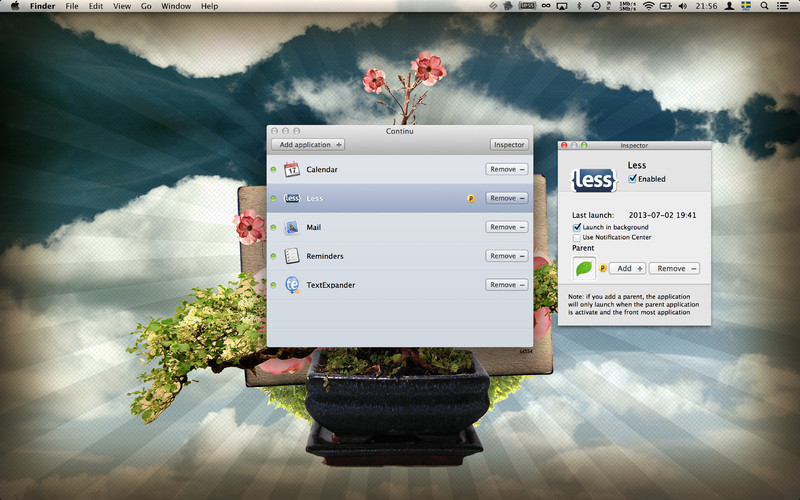
Task: Click the battery charging status icon
Action: coord(665,6)
